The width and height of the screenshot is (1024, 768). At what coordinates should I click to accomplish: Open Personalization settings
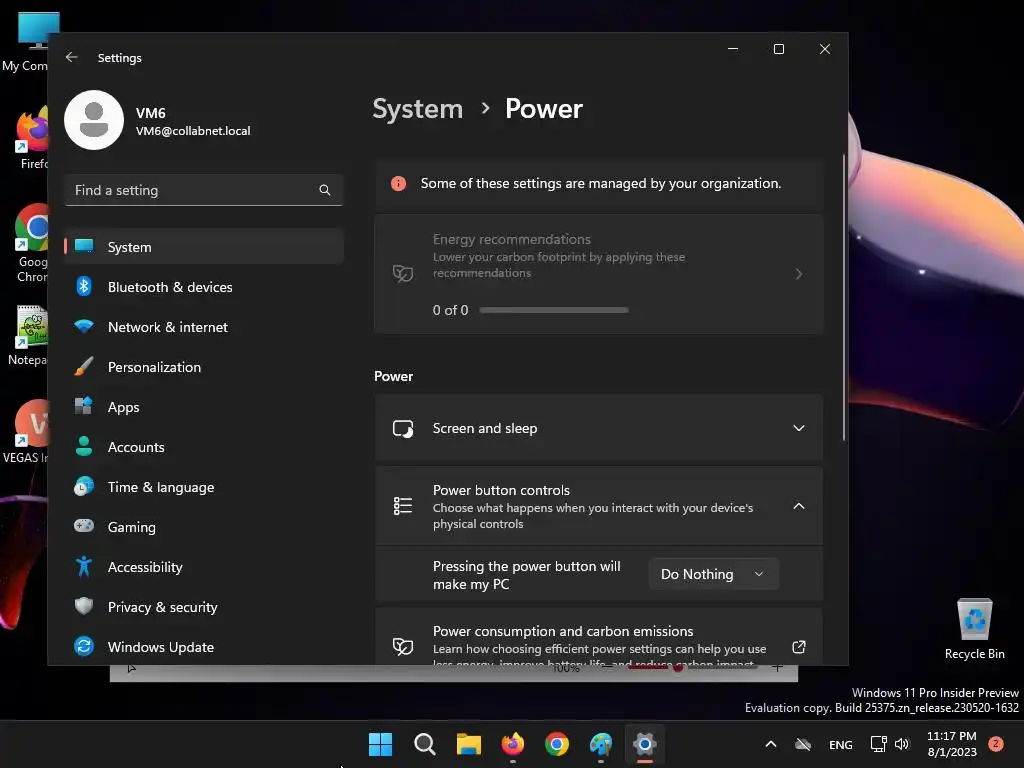point(204,366)
